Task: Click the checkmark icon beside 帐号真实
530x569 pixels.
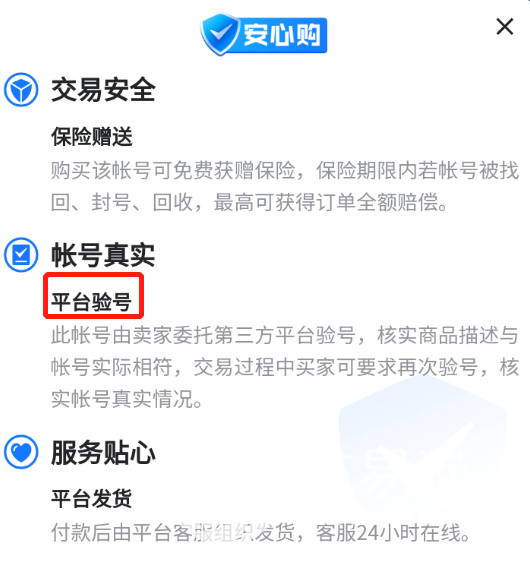Action: tap(21, 254)
